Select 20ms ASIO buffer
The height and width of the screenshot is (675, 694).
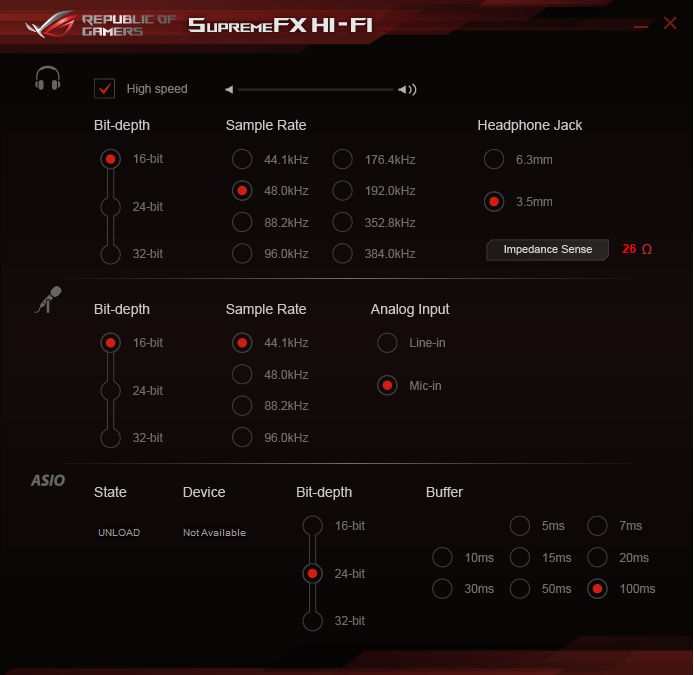click(598, 557)
